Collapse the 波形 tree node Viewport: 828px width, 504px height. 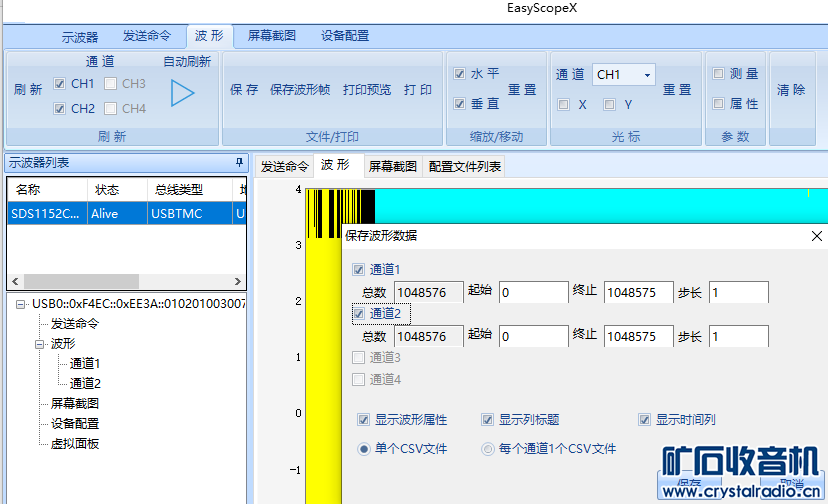coord(40,344)
